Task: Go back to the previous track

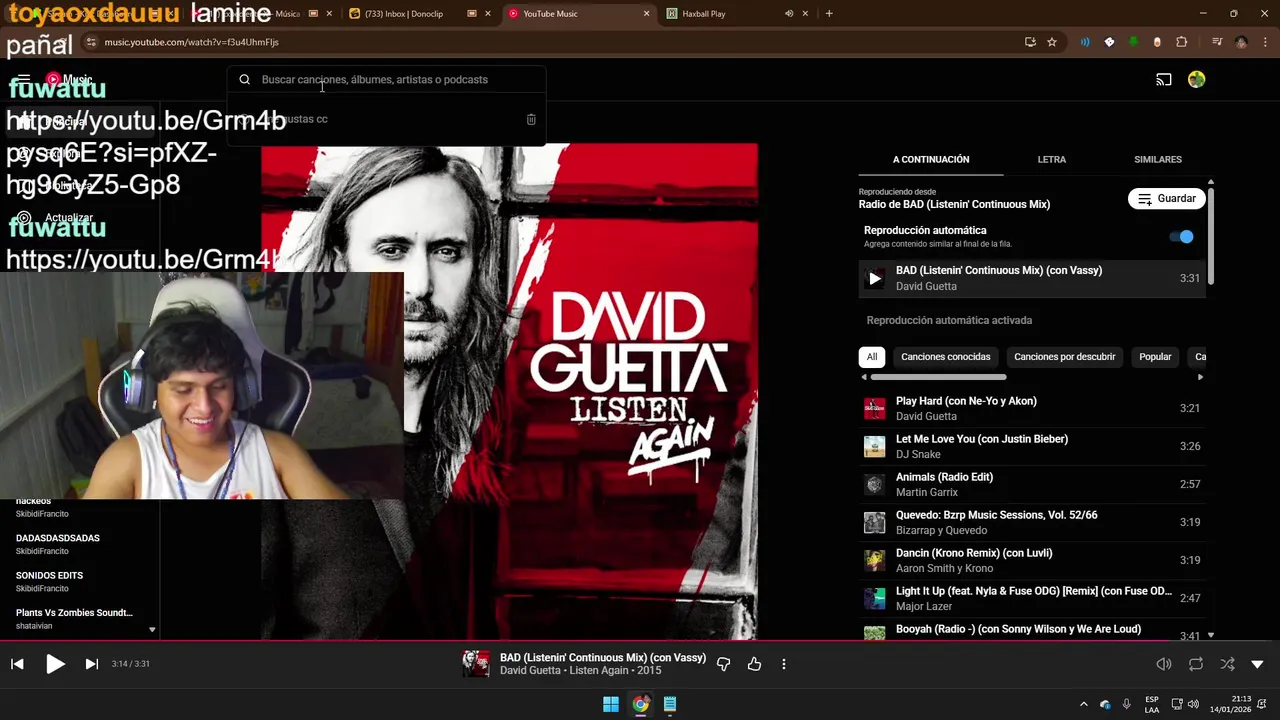Action: point(17,664)
